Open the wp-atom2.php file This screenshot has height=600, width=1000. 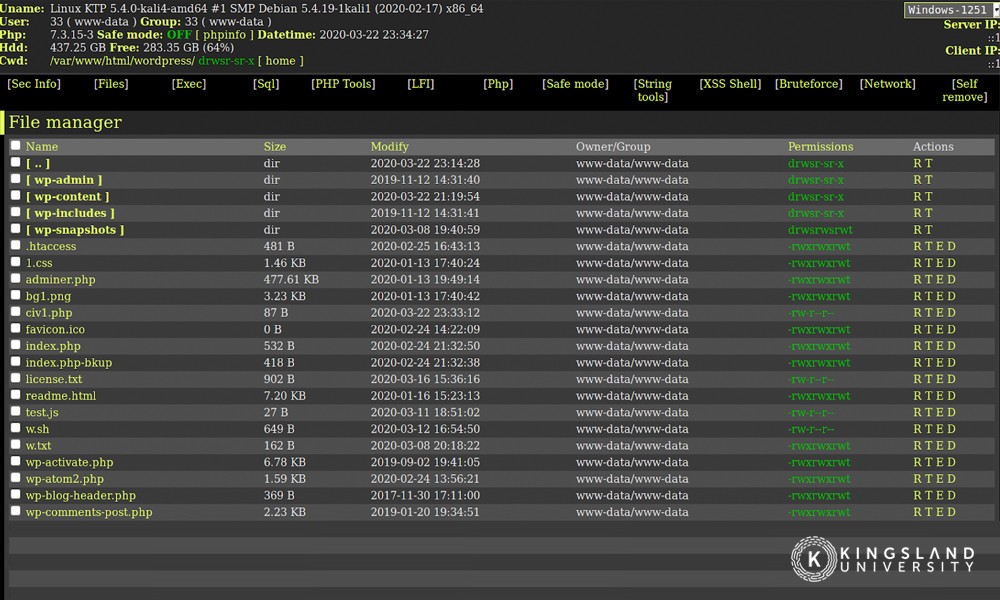64,478
